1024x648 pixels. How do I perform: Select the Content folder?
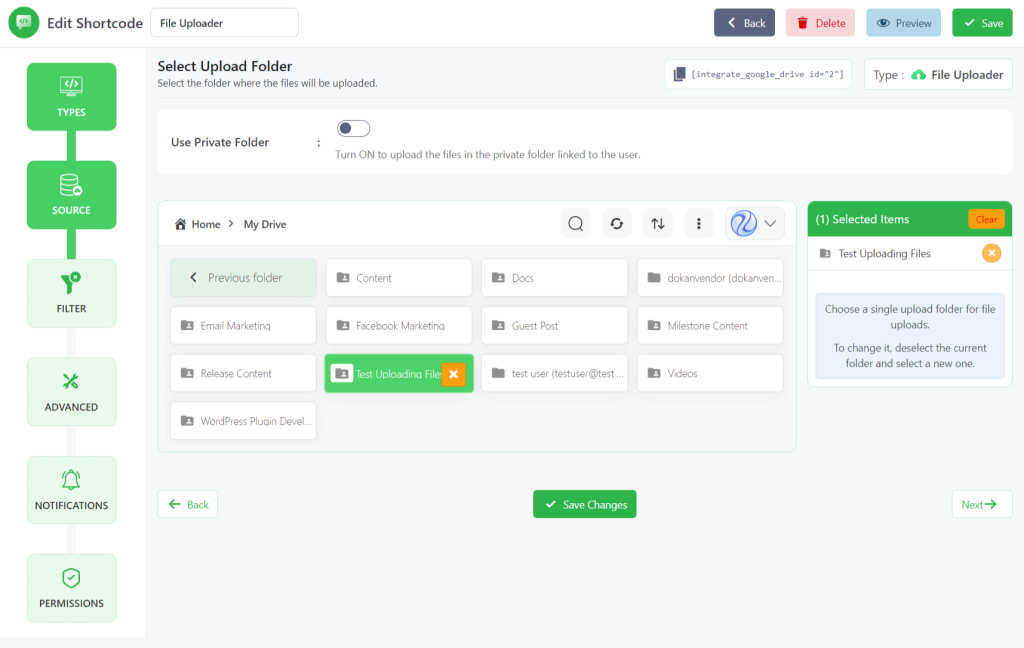[399, 278]
